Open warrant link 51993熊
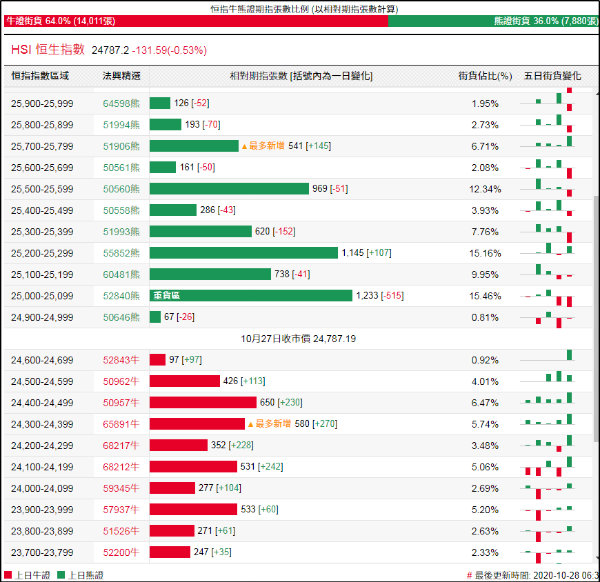 [x=121, y=232]
